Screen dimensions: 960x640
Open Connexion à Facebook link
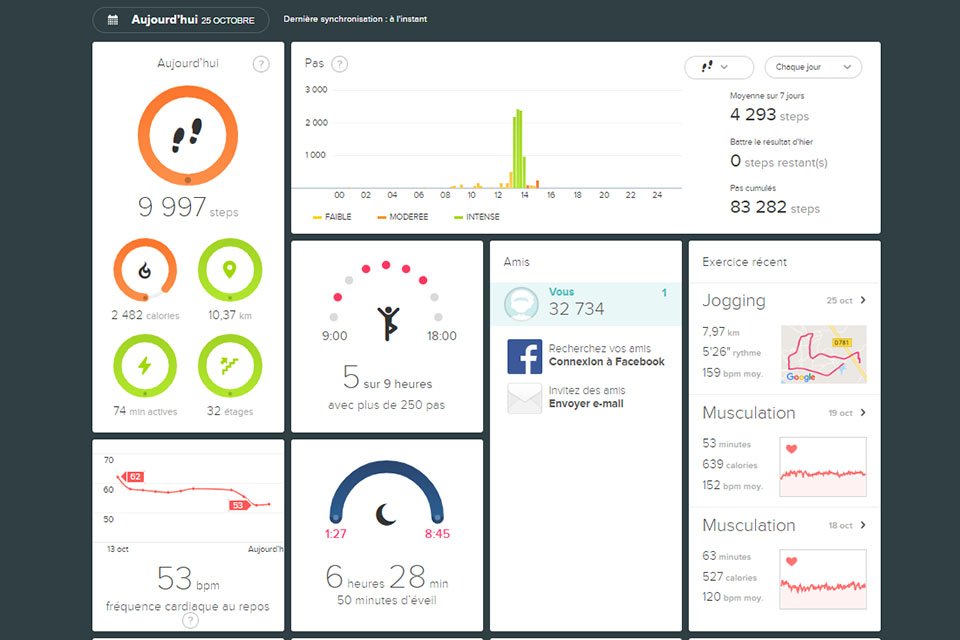click(x=606, y=362)
